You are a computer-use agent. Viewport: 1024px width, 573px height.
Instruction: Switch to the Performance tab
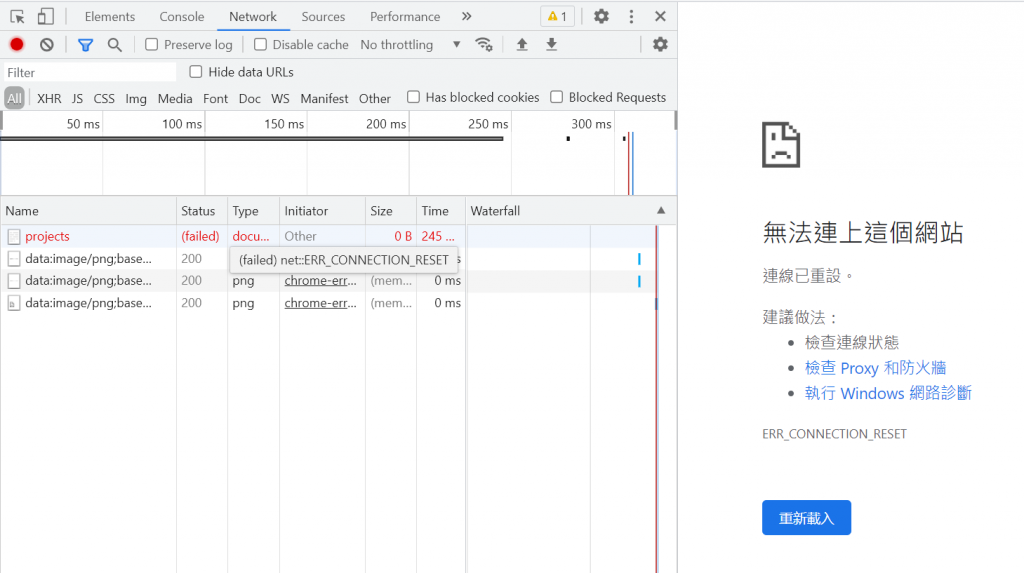tap(405, 16)
